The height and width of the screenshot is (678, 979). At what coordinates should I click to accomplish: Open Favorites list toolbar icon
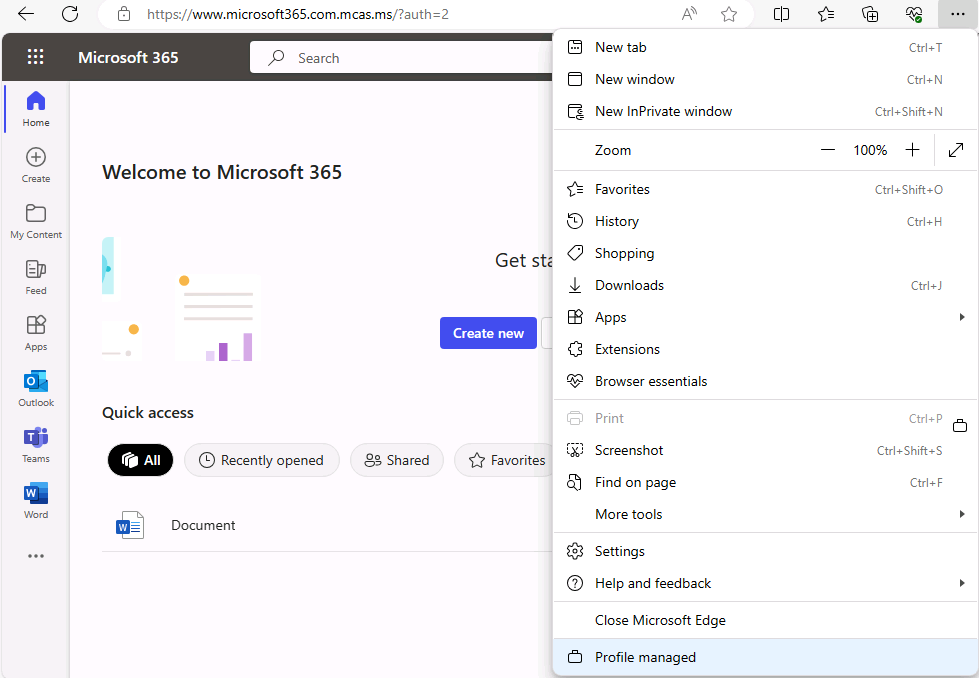click(x=825, y=14)
